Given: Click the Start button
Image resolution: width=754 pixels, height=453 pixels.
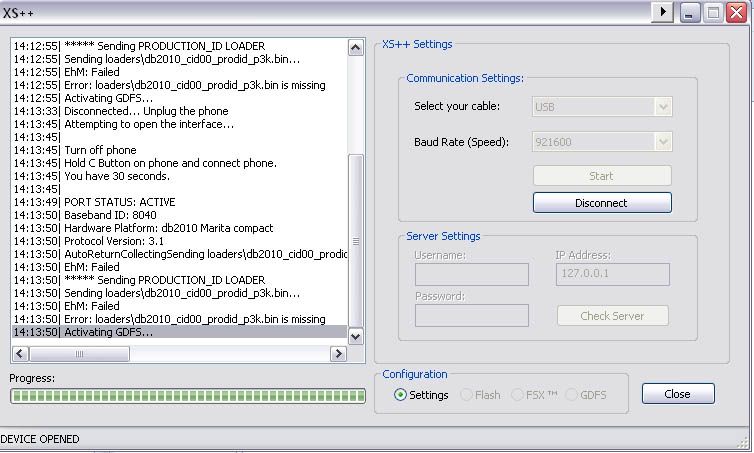Looking at the screenshot, I should click(x=601, y=176).
